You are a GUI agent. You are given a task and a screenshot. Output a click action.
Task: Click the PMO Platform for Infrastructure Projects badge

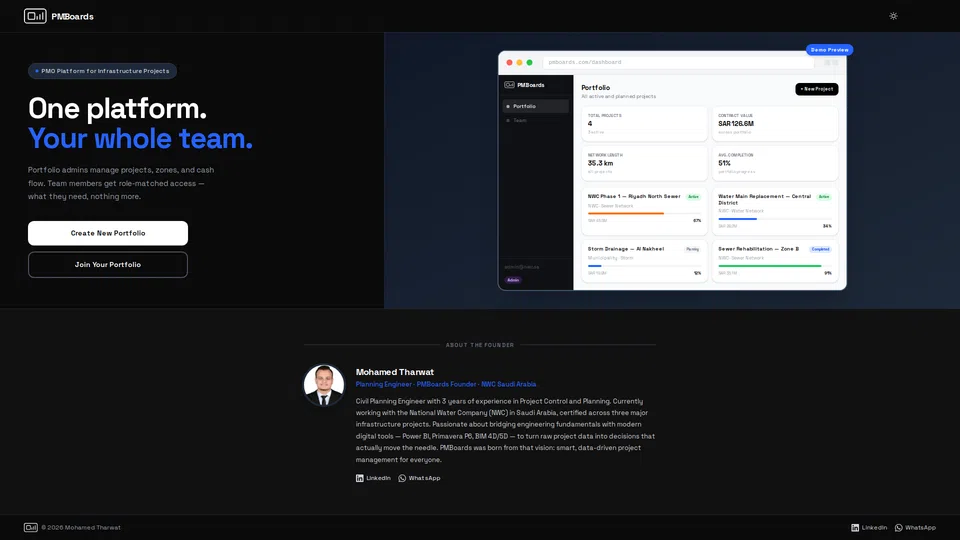coord(102,71)
